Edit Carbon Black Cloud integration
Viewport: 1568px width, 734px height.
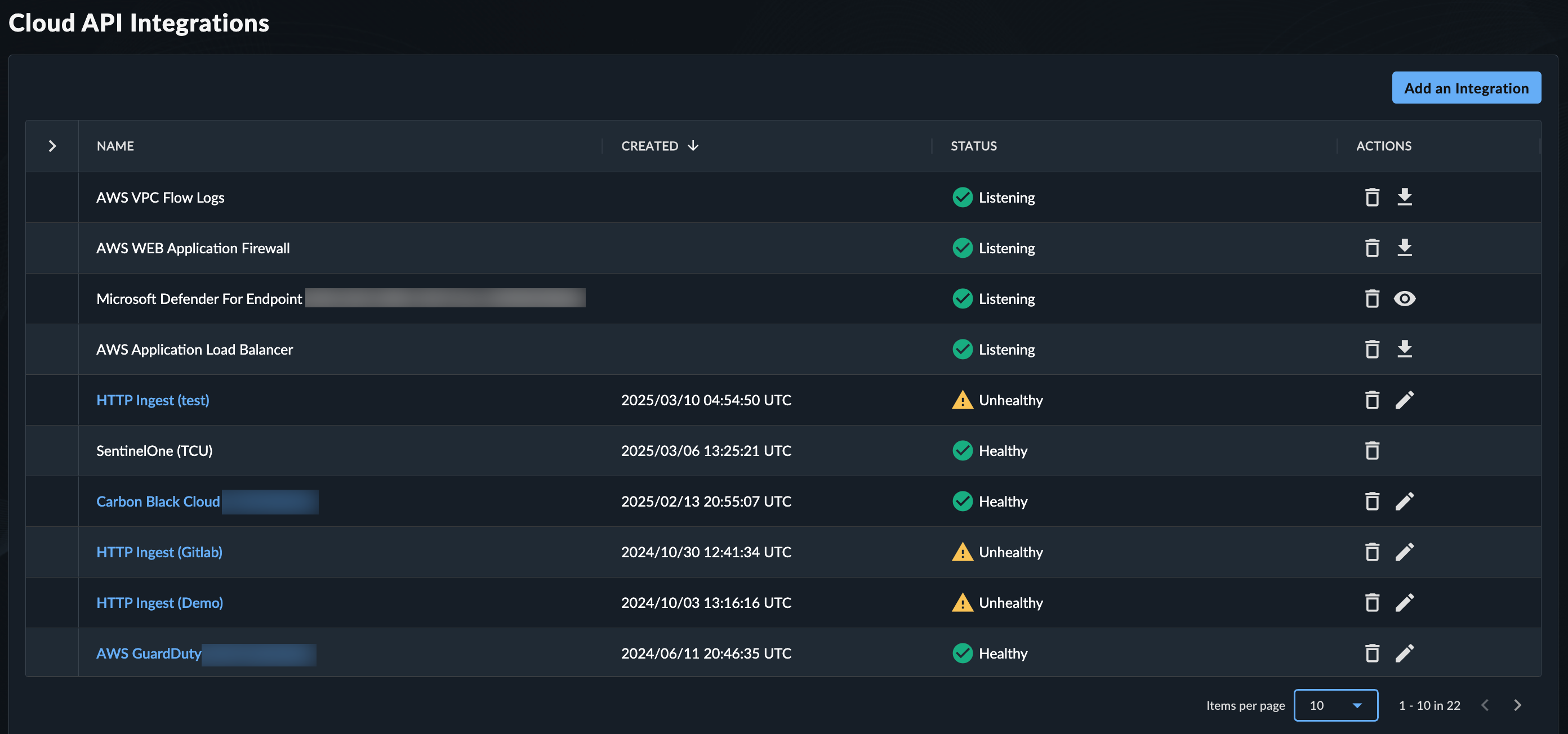[1404, 502]
